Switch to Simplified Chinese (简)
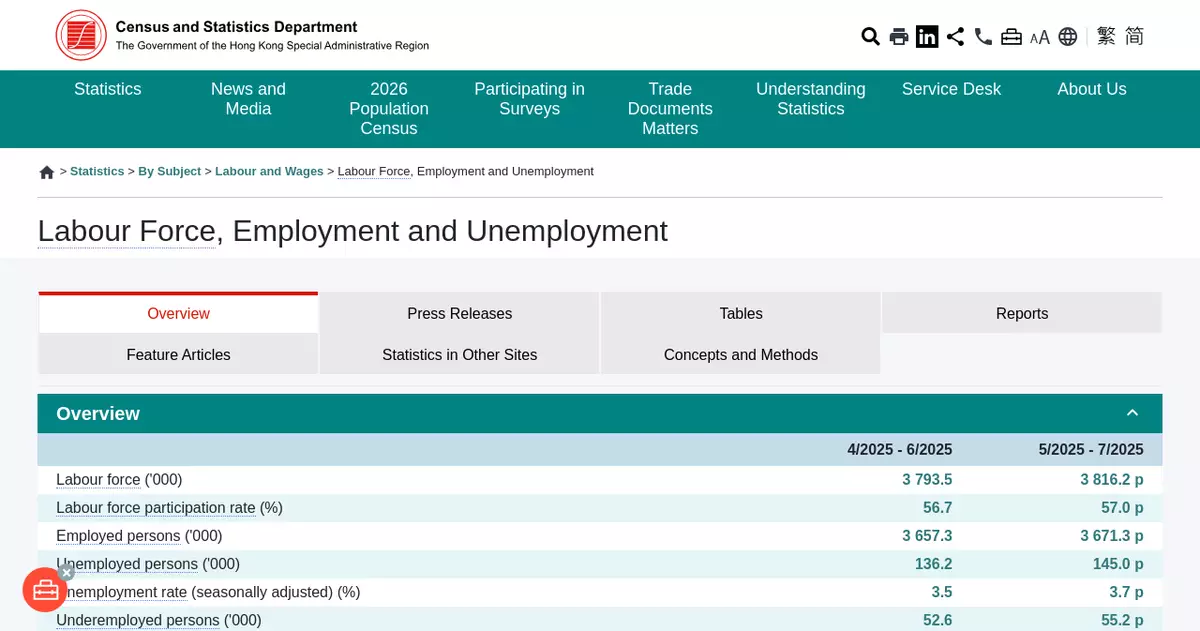This screenshot has width=1200, height=631. click(1134, 37)
